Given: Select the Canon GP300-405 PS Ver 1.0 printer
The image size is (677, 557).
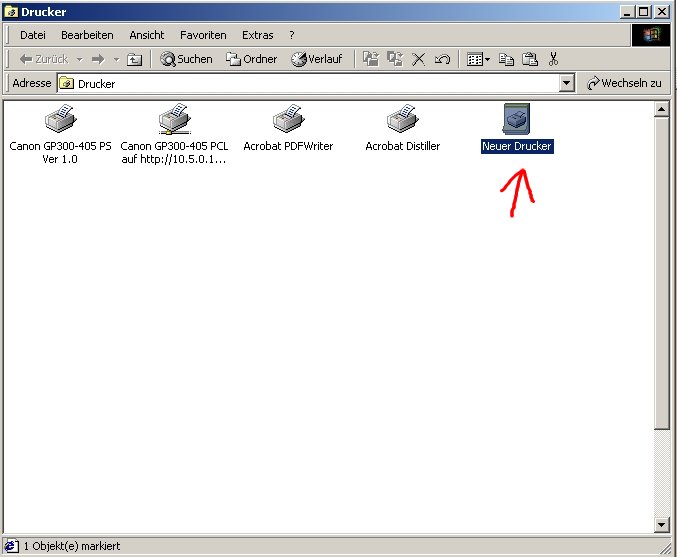Looking at the screenshot, I should point(60,134).
